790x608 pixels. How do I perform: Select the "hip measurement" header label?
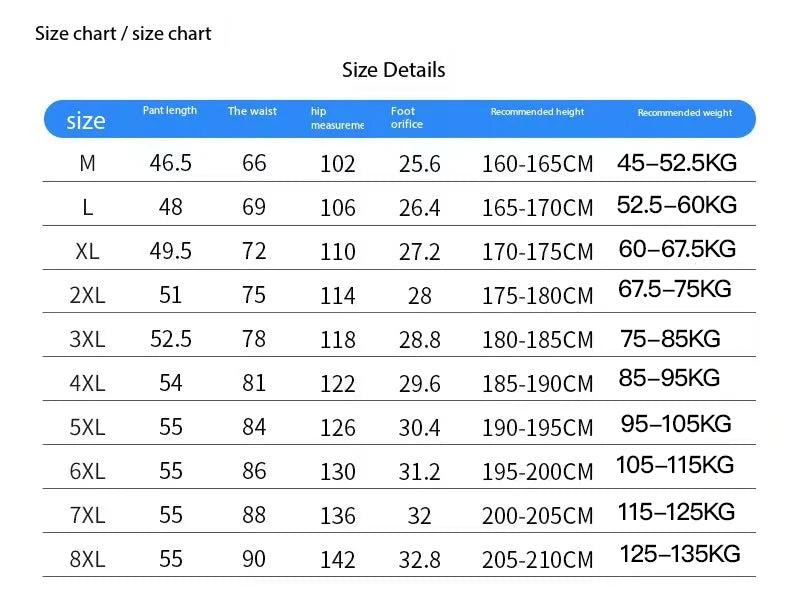click(x=336, y=118)
